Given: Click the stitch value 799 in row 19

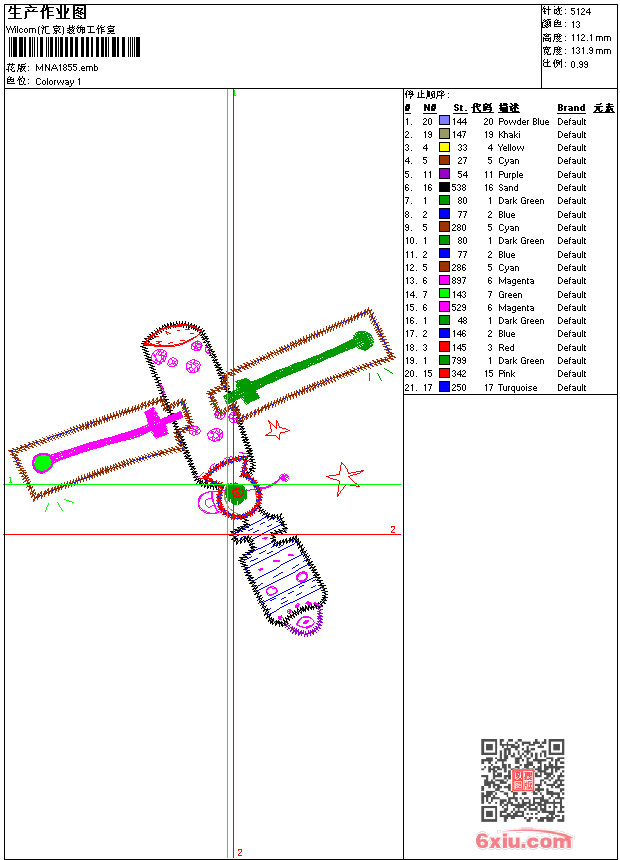Looking at the screenshot, I should click(459, 360).
